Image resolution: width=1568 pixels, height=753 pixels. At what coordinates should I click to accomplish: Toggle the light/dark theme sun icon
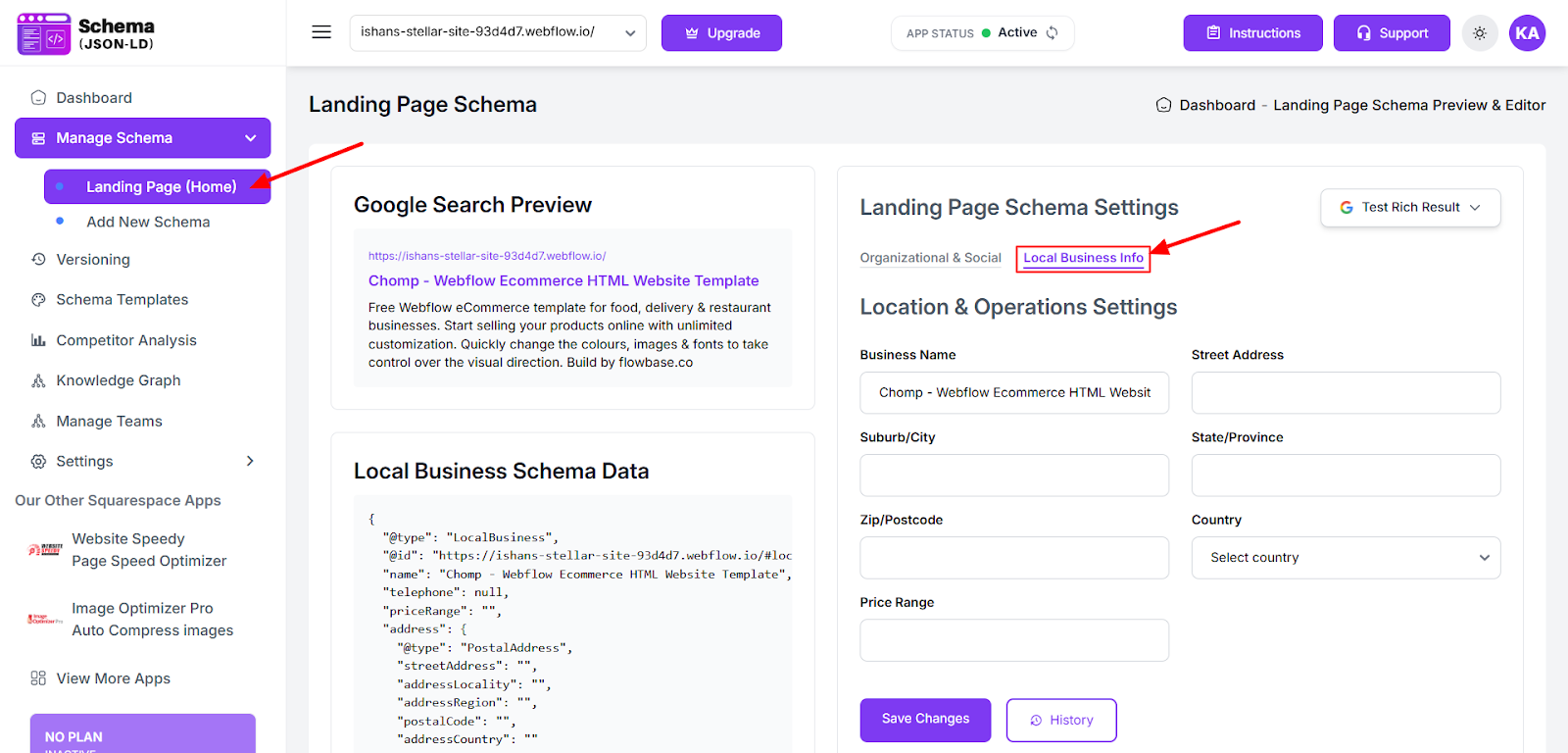click(1480, 33)
